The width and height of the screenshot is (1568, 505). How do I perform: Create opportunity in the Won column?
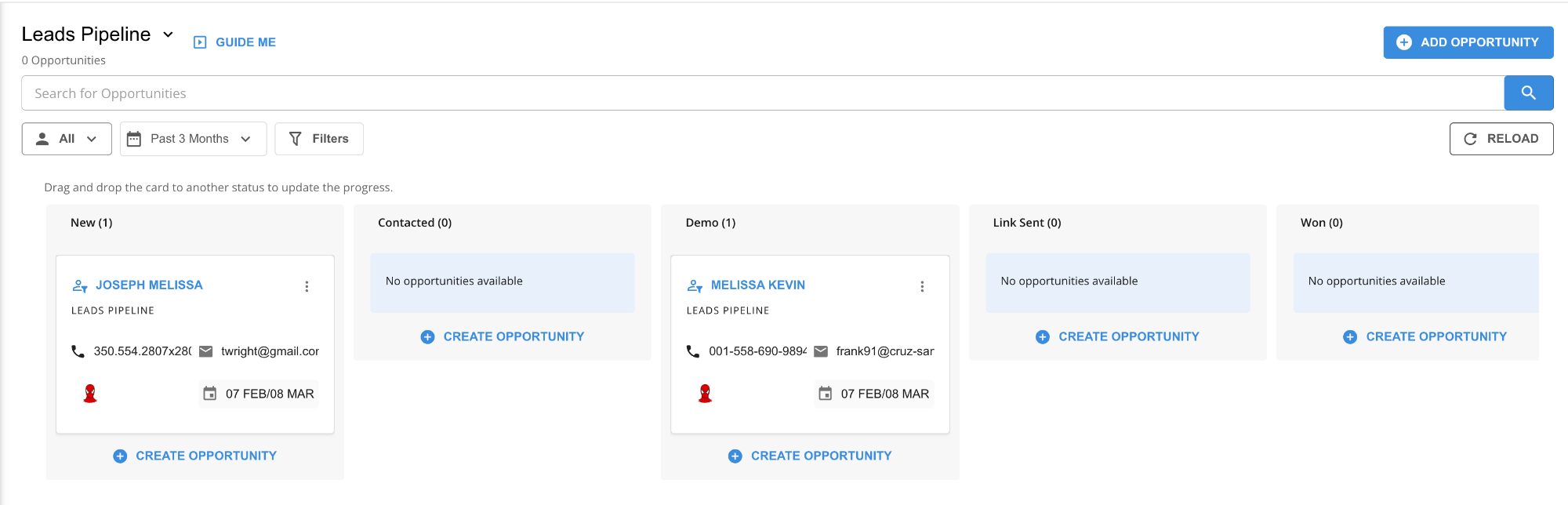click(x=1425, y=336)
